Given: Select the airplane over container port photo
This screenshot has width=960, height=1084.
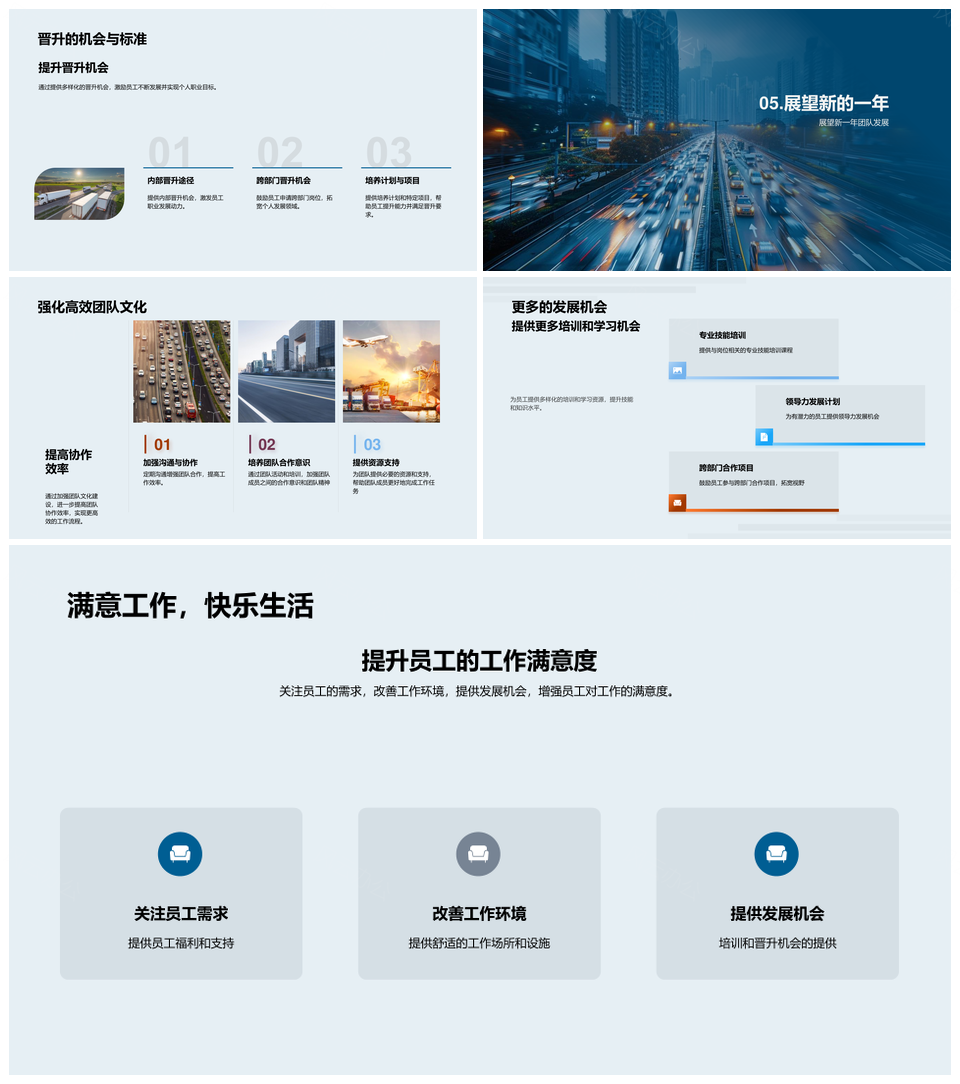Looking at the screenshot, I should pyautogui.click(x=391, y=371).
